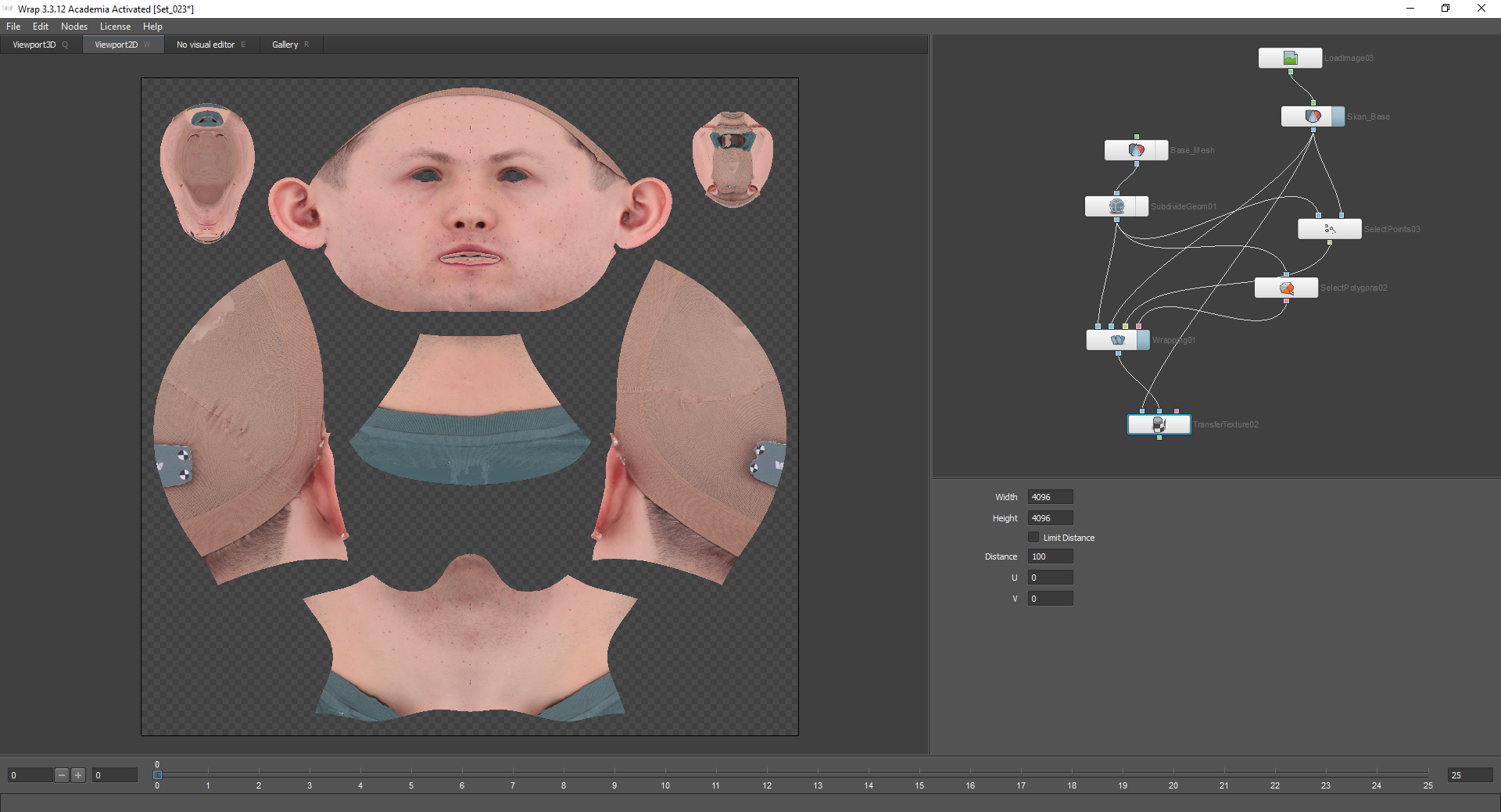
Task: Click the timeline playhead at frame 0
Action: tap(157, 774)
